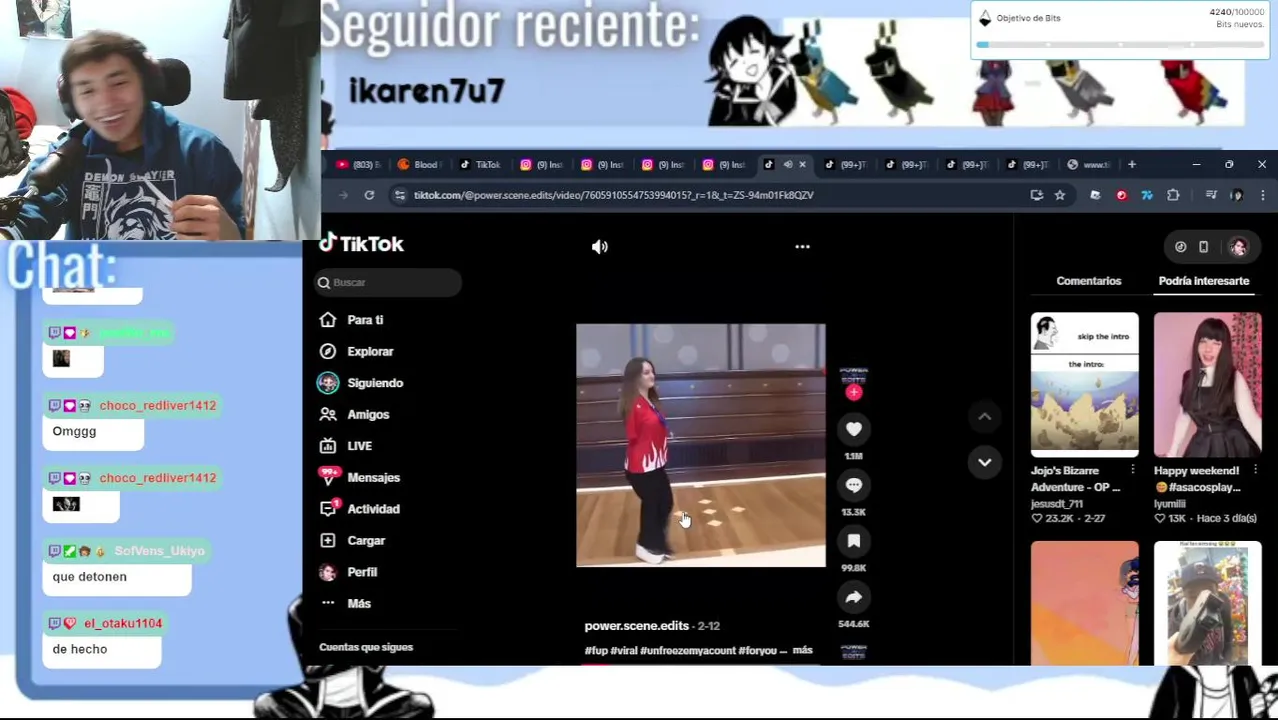Image resolution: width=1278 pixels, height=720 pixels.
Task: Click chat username choco_redliver1412 above Omggg
Action: point(158,405)
